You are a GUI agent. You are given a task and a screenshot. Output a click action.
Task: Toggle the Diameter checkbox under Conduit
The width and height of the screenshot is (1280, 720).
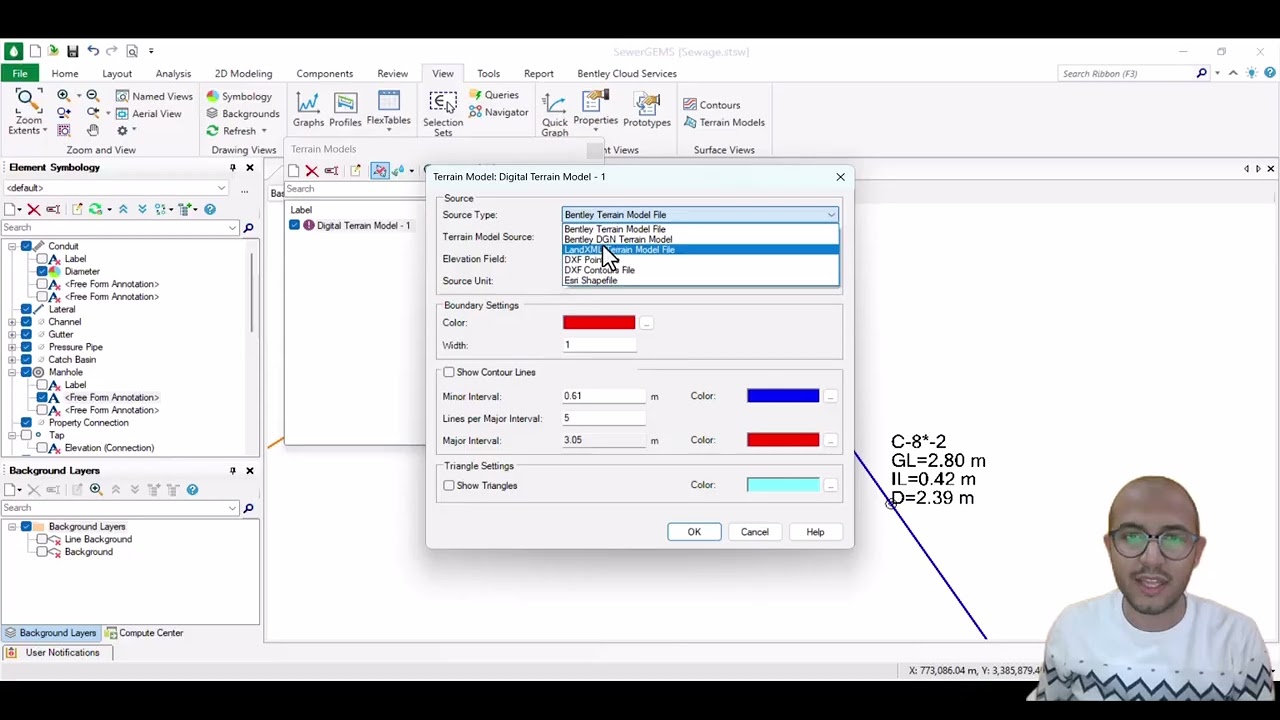point(42,271)
